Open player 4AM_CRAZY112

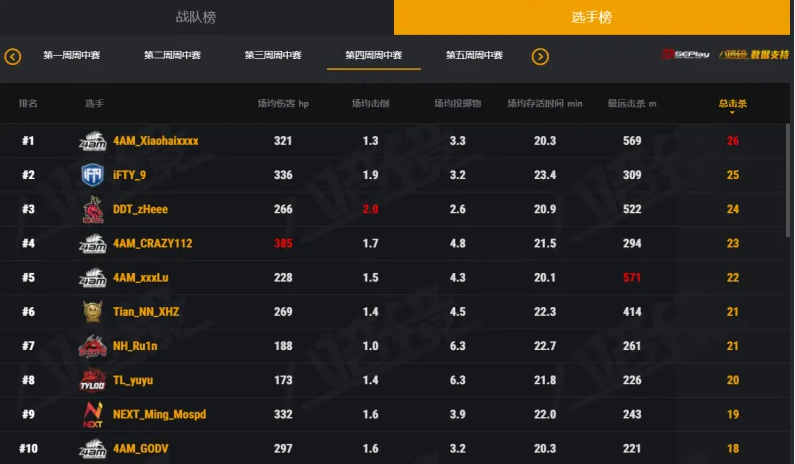[153, 243]
